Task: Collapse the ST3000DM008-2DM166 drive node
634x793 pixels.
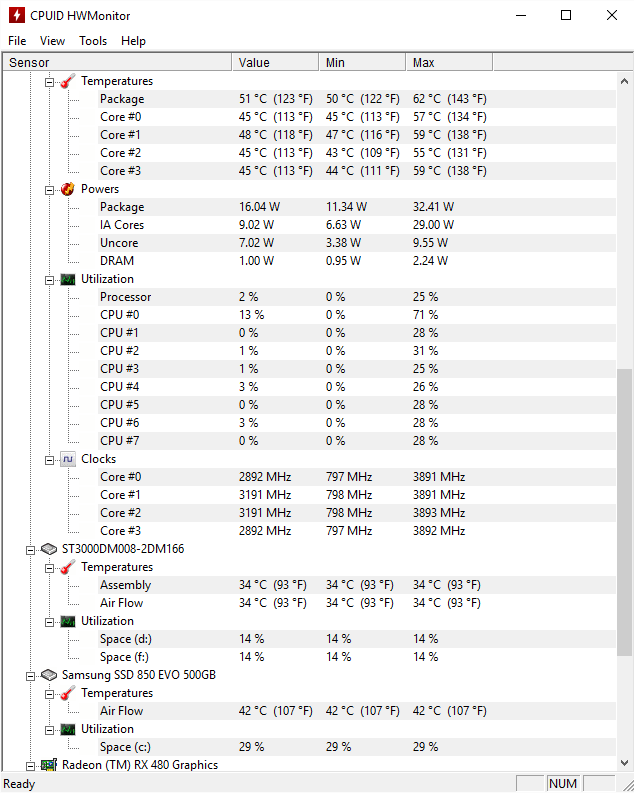Action: (30, 550)
